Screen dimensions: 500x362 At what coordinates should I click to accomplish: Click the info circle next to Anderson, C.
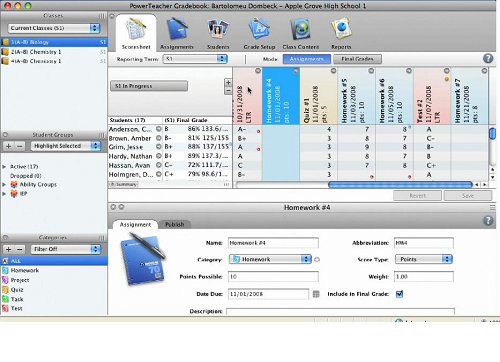(159, 129)
